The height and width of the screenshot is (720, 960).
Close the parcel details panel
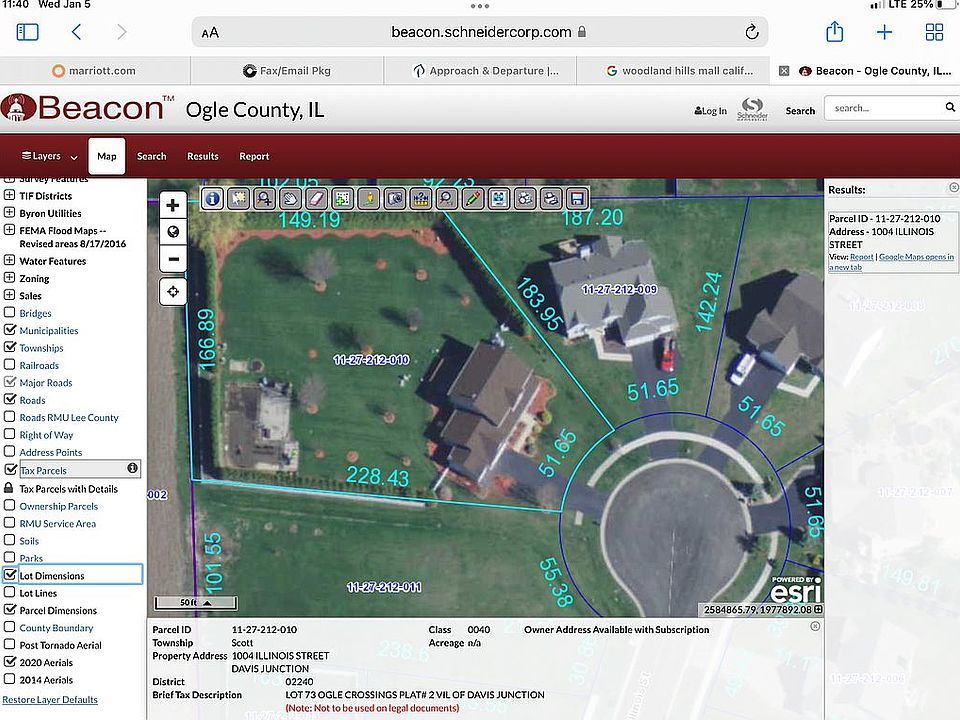click(815, 626)
